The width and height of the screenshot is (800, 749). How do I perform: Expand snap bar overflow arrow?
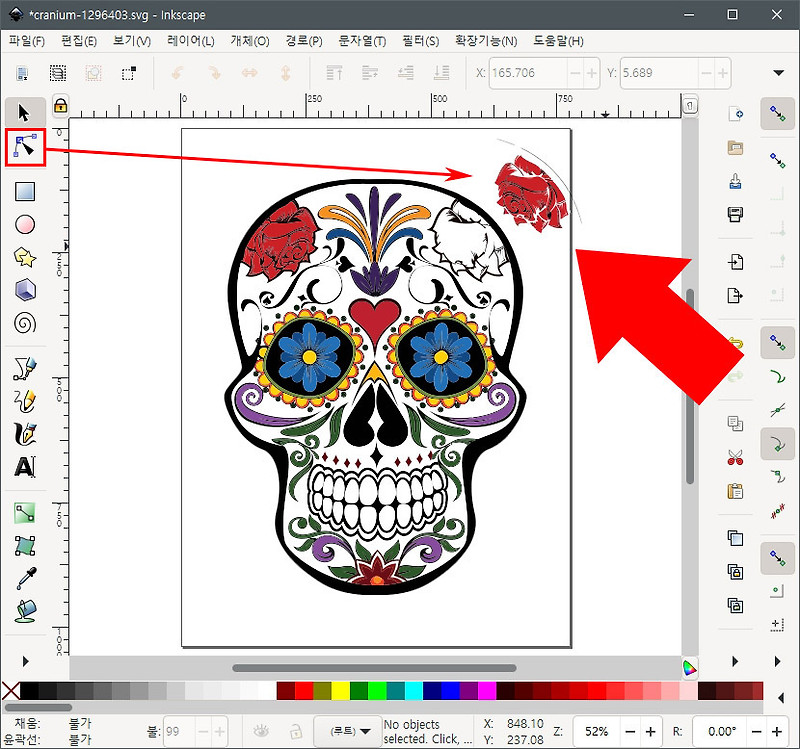(x=778, y=662)
